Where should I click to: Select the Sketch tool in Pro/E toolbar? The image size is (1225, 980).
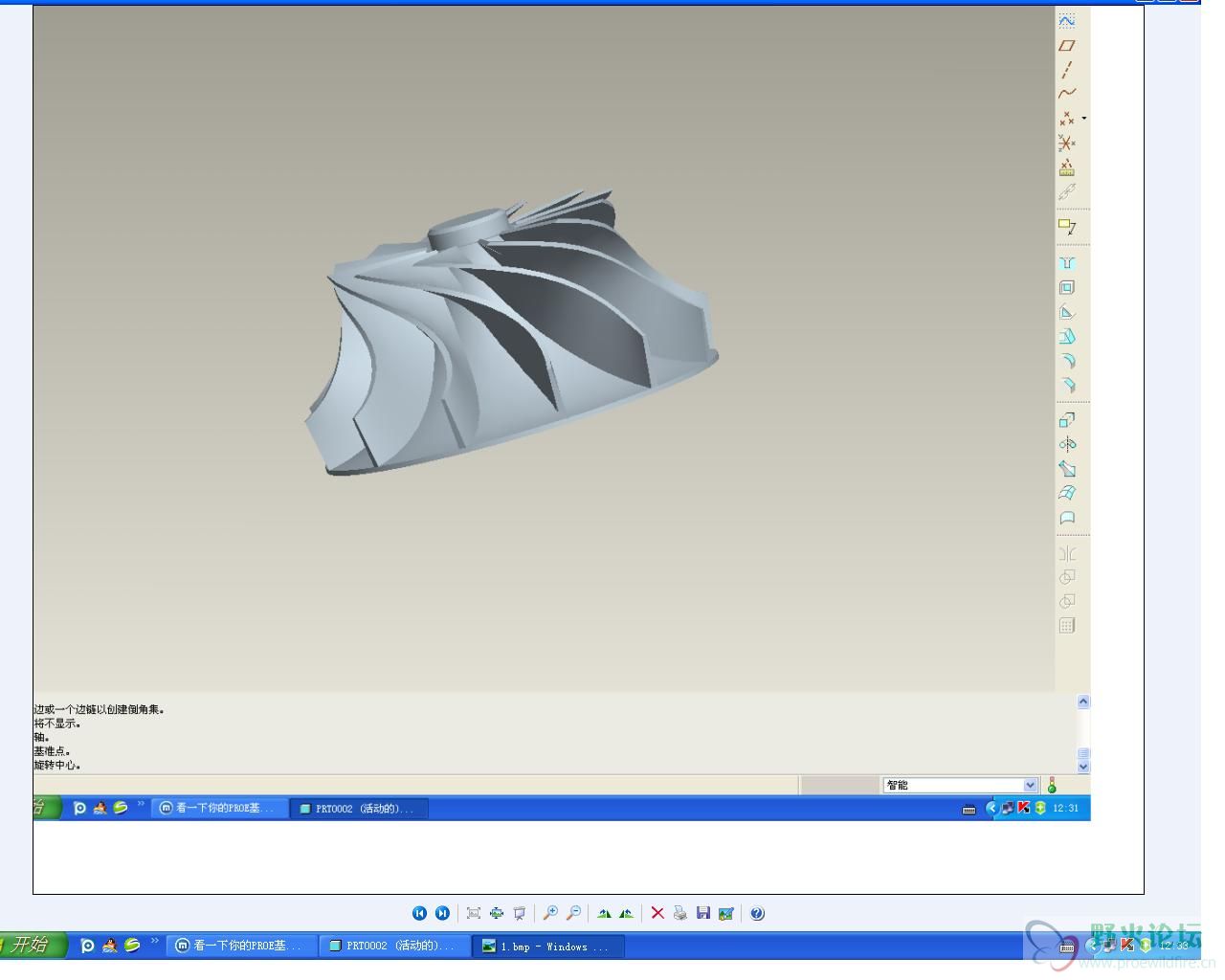click(1067, 21)
